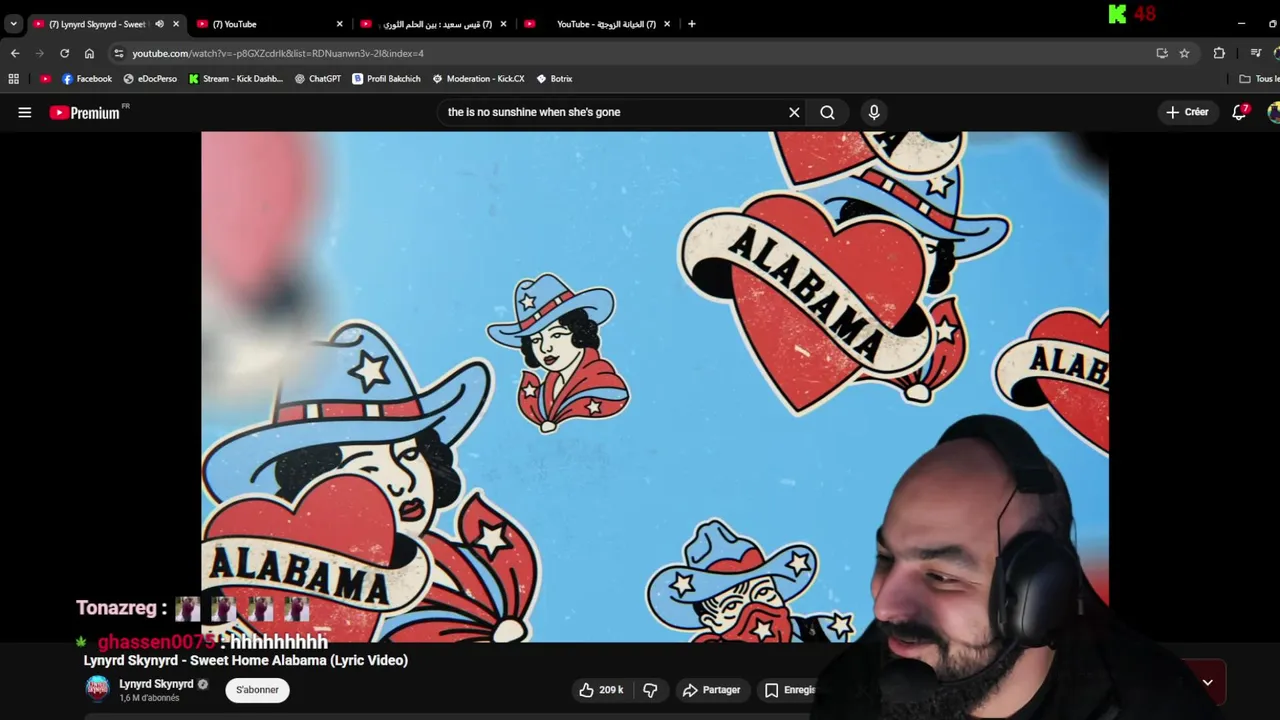Open the Créer upload menu

pyautogui.click(x=1187, y=112)
